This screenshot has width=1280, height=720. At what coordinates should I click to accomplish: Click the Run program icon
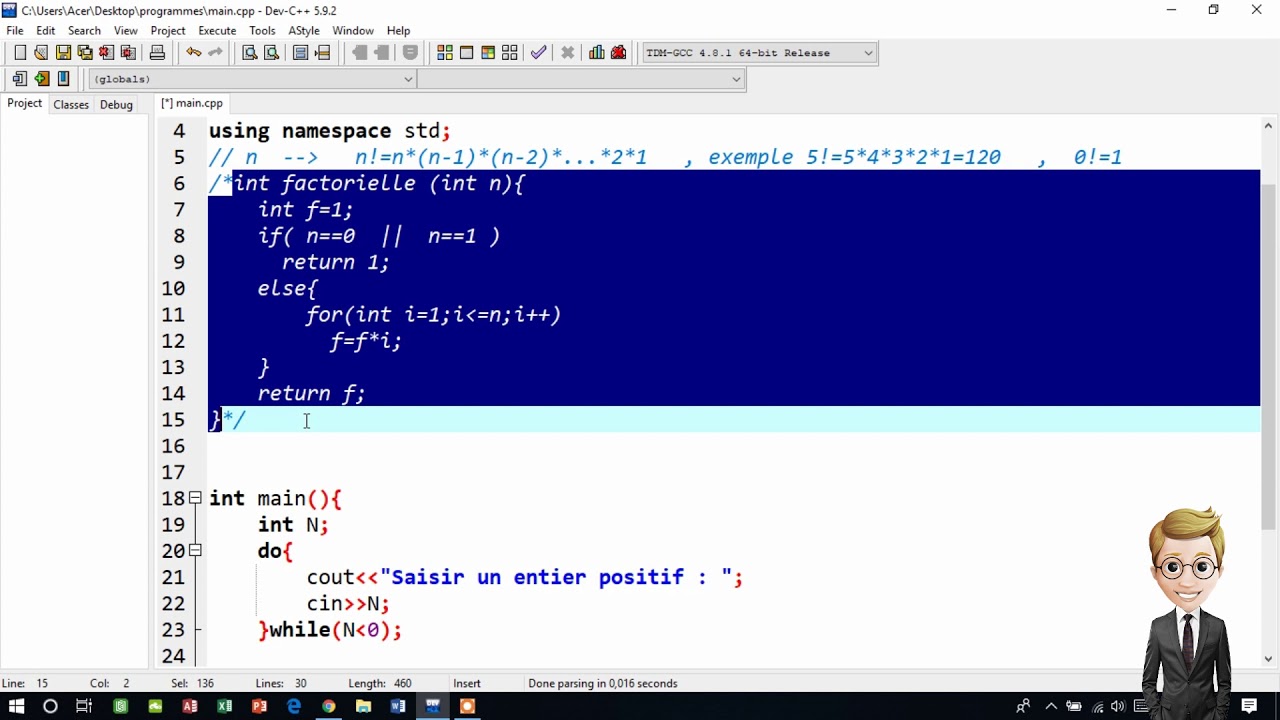[466, 53]
